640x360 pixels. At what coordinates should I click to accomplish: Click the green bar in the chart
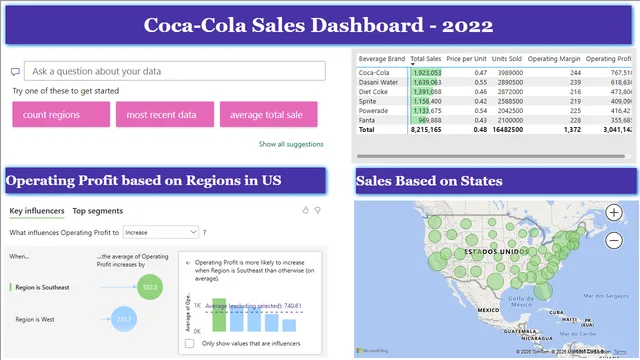(219, 315)
